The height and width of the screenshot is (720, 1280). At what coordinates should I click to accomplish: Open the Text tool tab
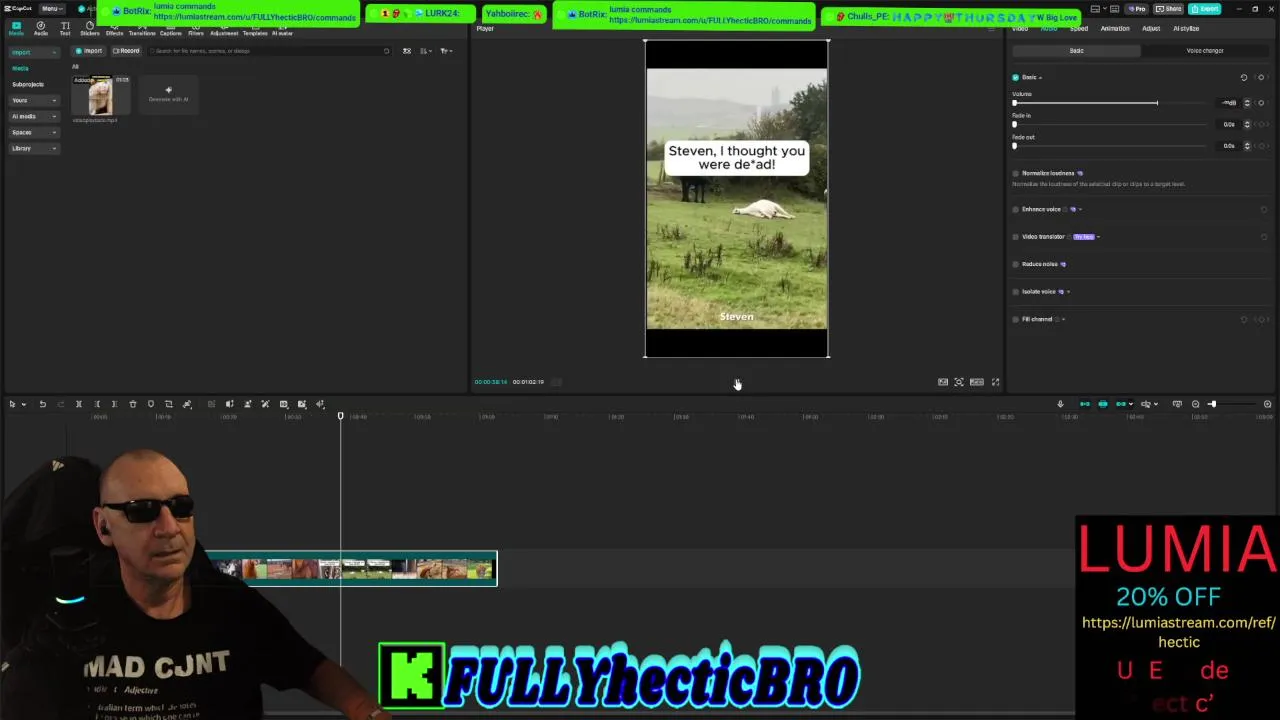point(65,28)
